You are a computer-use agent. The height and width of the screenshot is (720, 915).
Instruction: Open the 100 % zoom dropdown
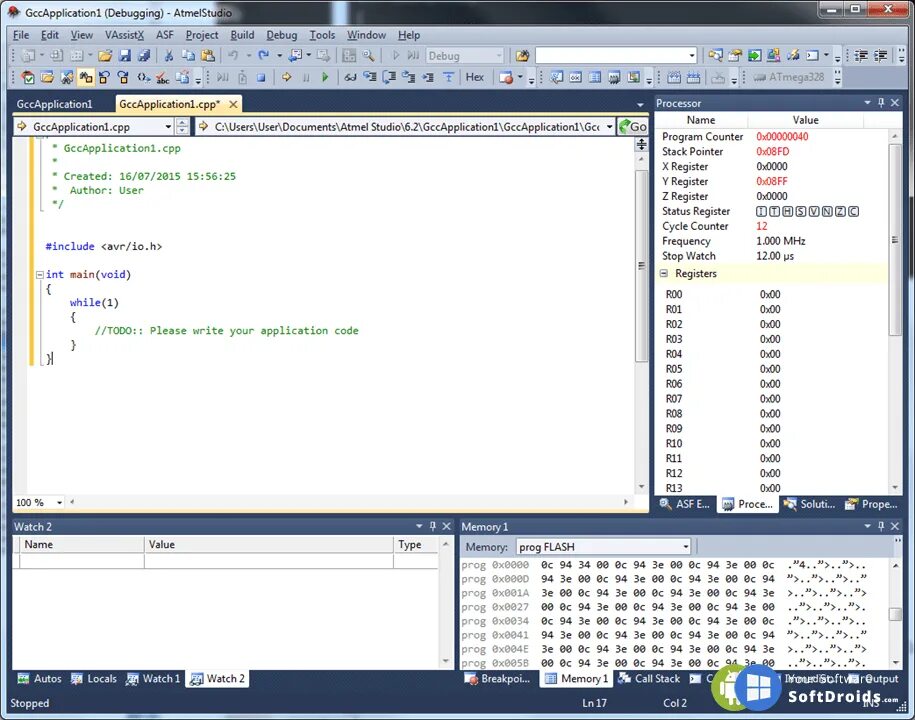(59, 502)
